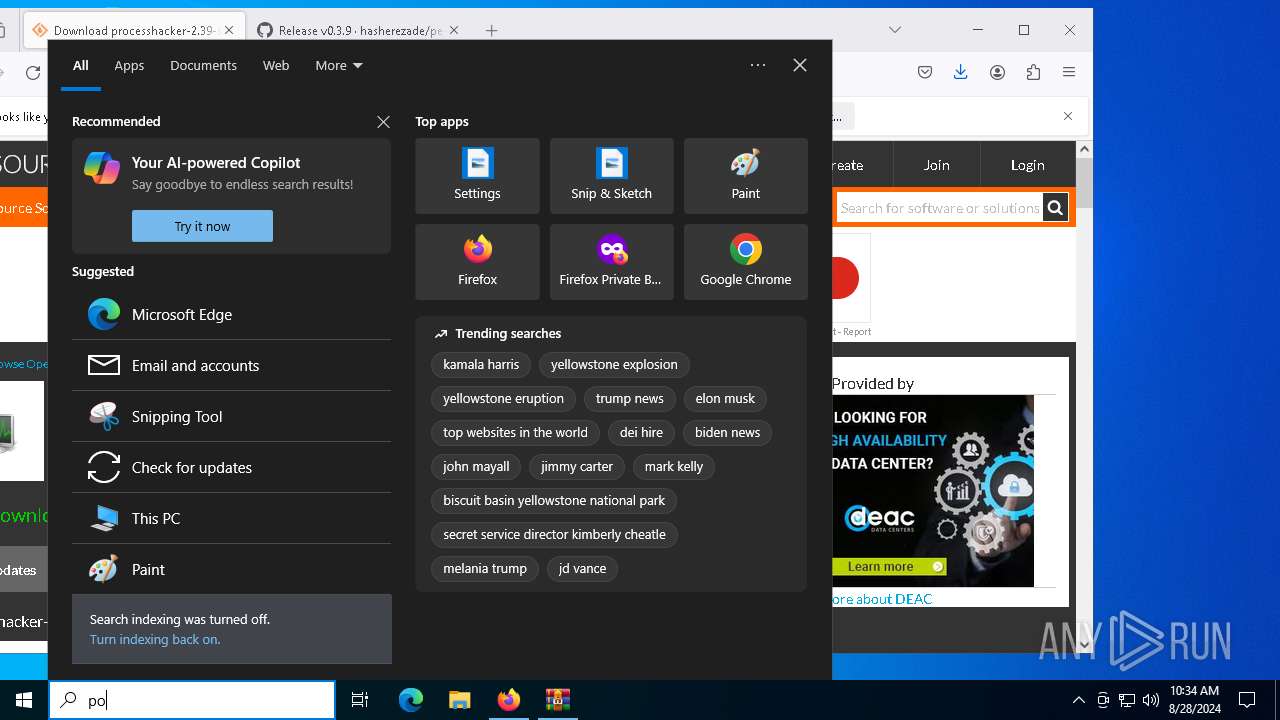Screen dimensions: 1280x720
Task: Search trending top websites in the world
Action: click(515, 433)
